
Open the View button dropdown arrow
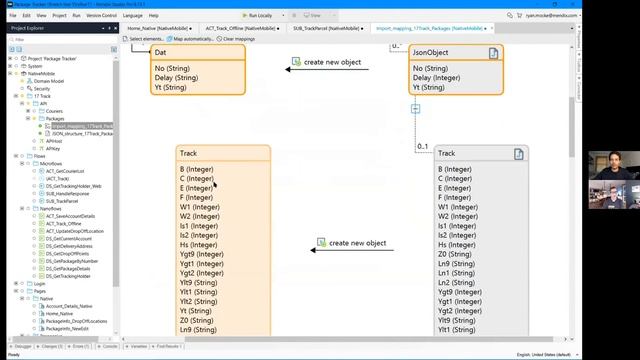click(x=334, y=16)
